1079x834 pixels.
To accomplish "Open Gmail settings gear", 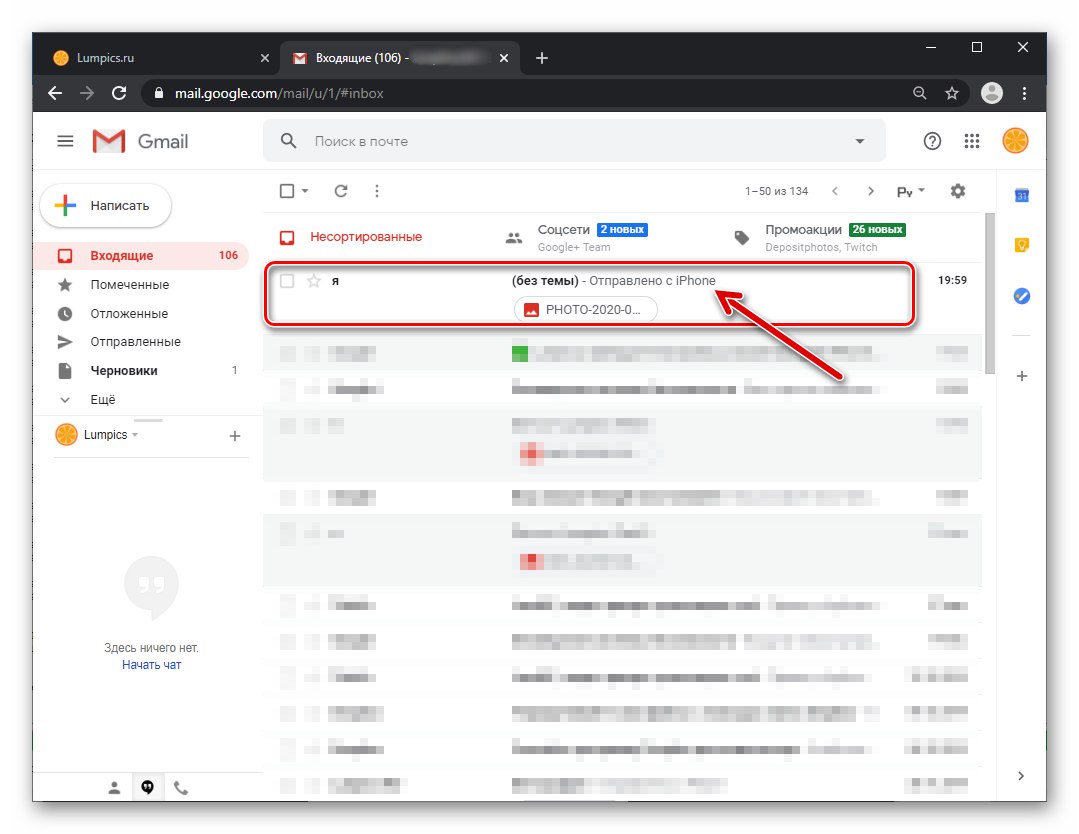I will [x=957, y=191].
